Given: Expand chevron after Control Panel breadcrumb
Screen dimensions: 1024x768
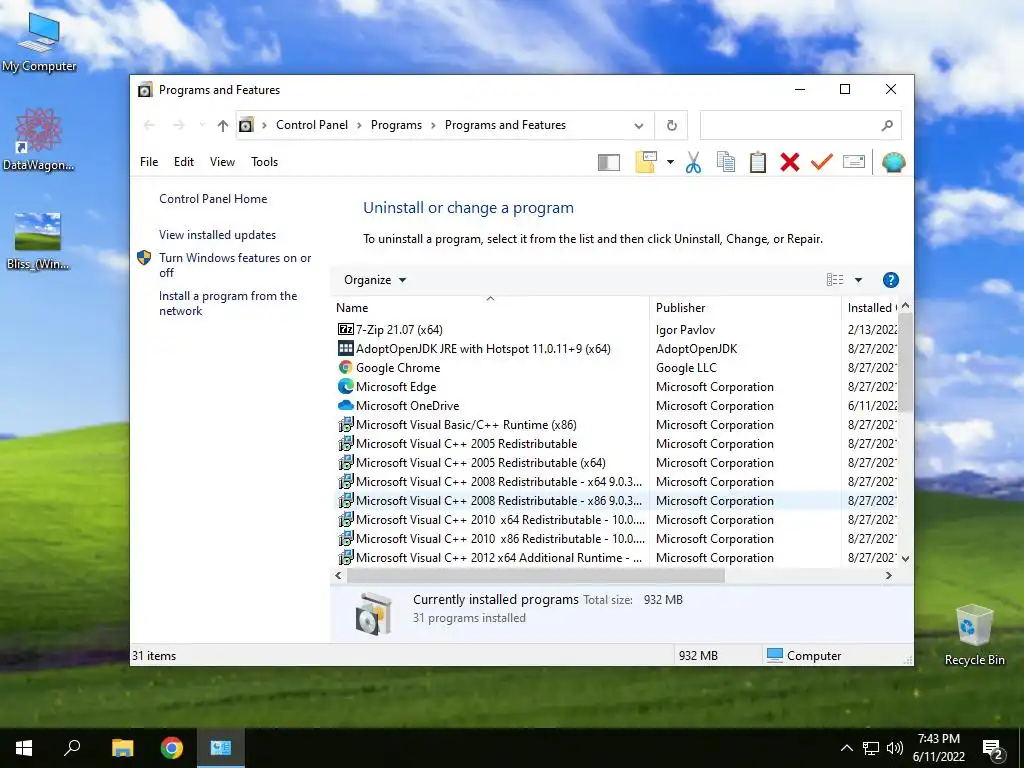Looking at the screenshot, I should point(359,125).
